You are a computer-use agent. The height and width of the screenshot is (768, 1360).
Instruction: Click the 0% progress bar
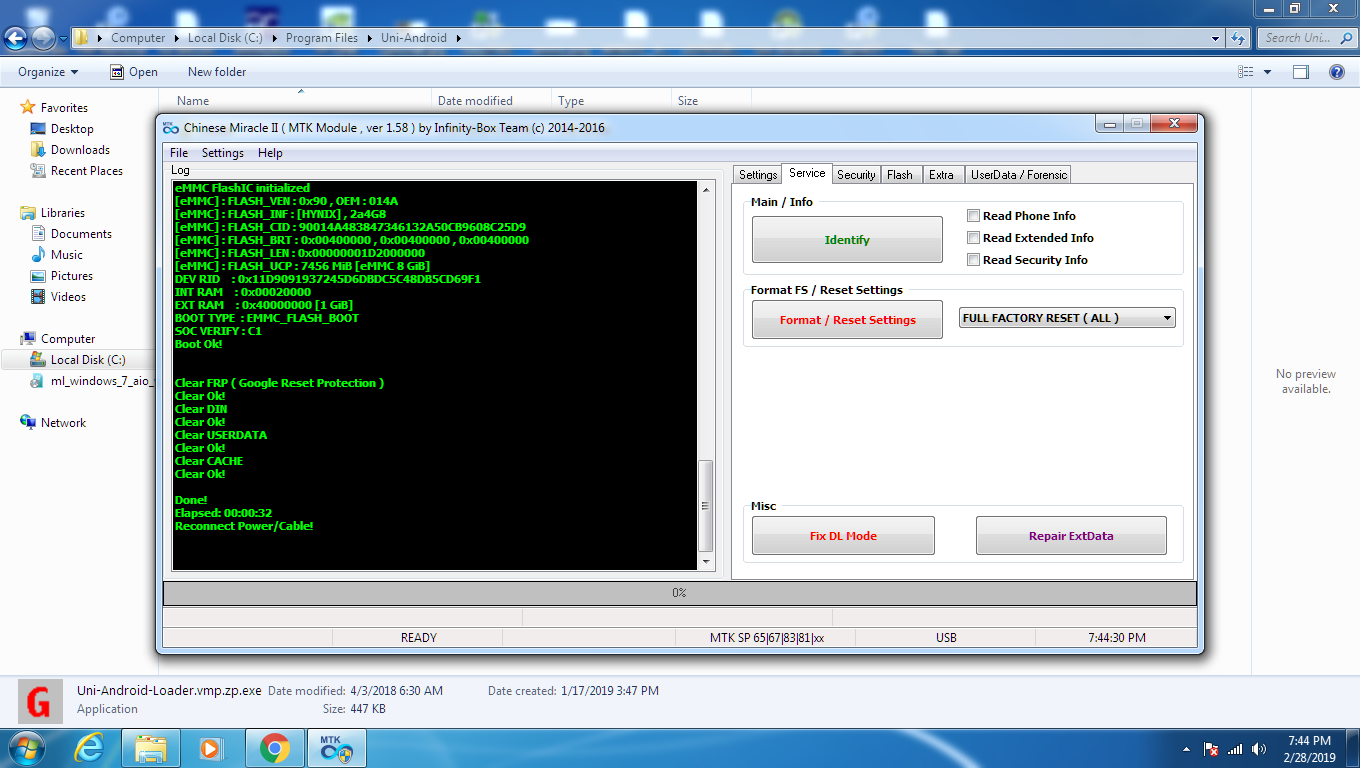(x=680, y=593)
